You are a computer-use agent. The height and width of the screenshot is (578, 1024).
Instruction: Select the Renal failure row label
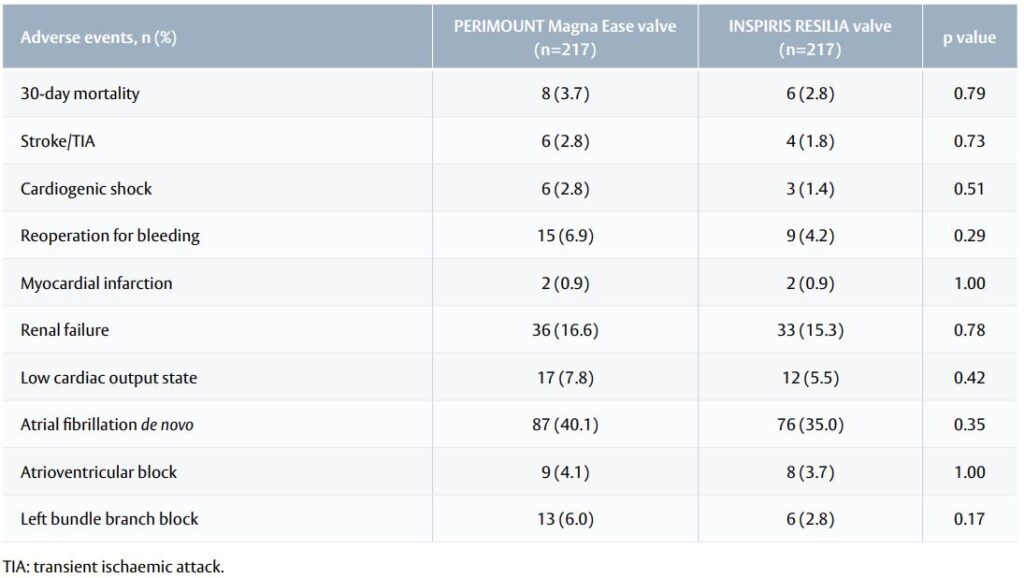point(65,330)
